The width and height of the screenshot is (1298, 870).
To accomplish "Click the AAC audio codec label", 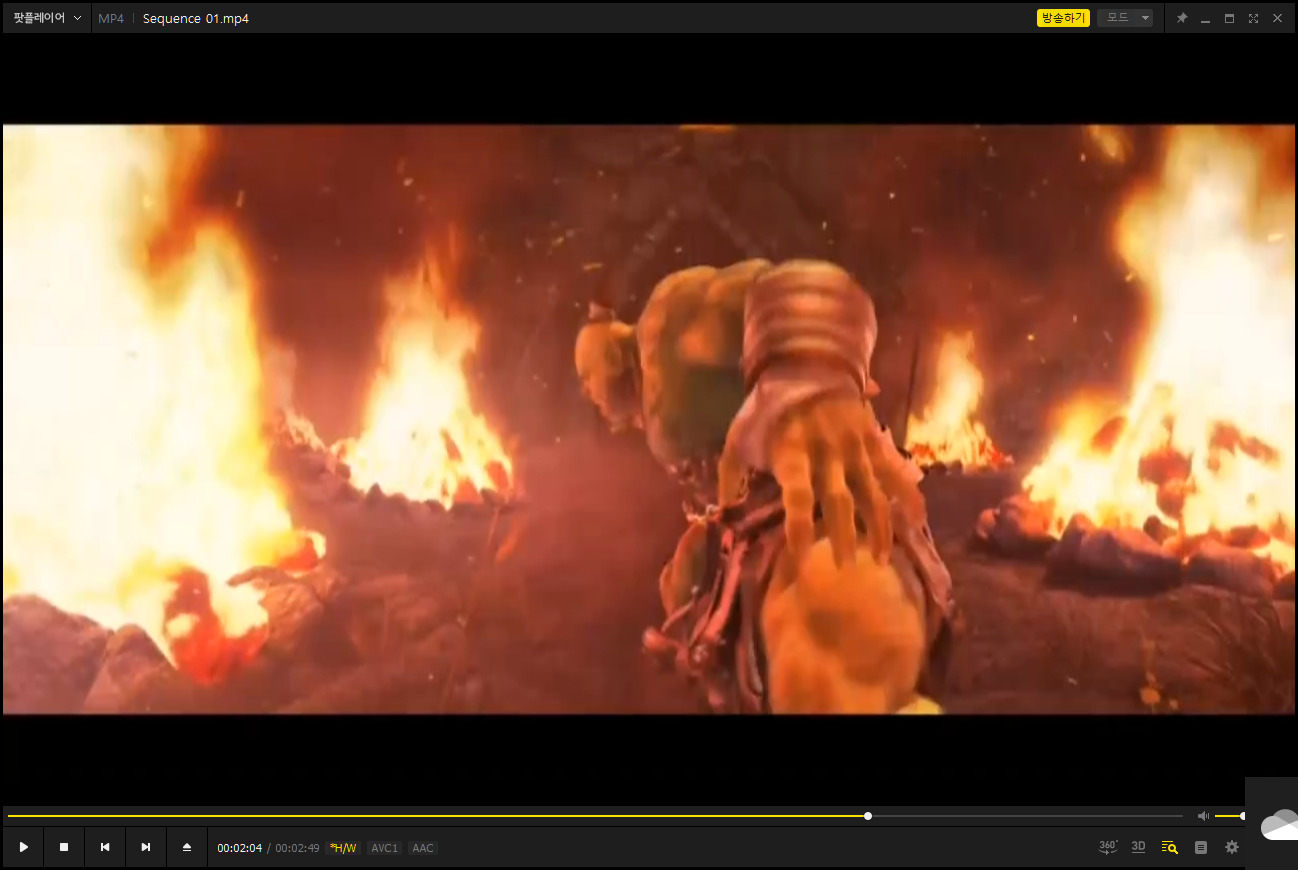I will tap(423, 848).
